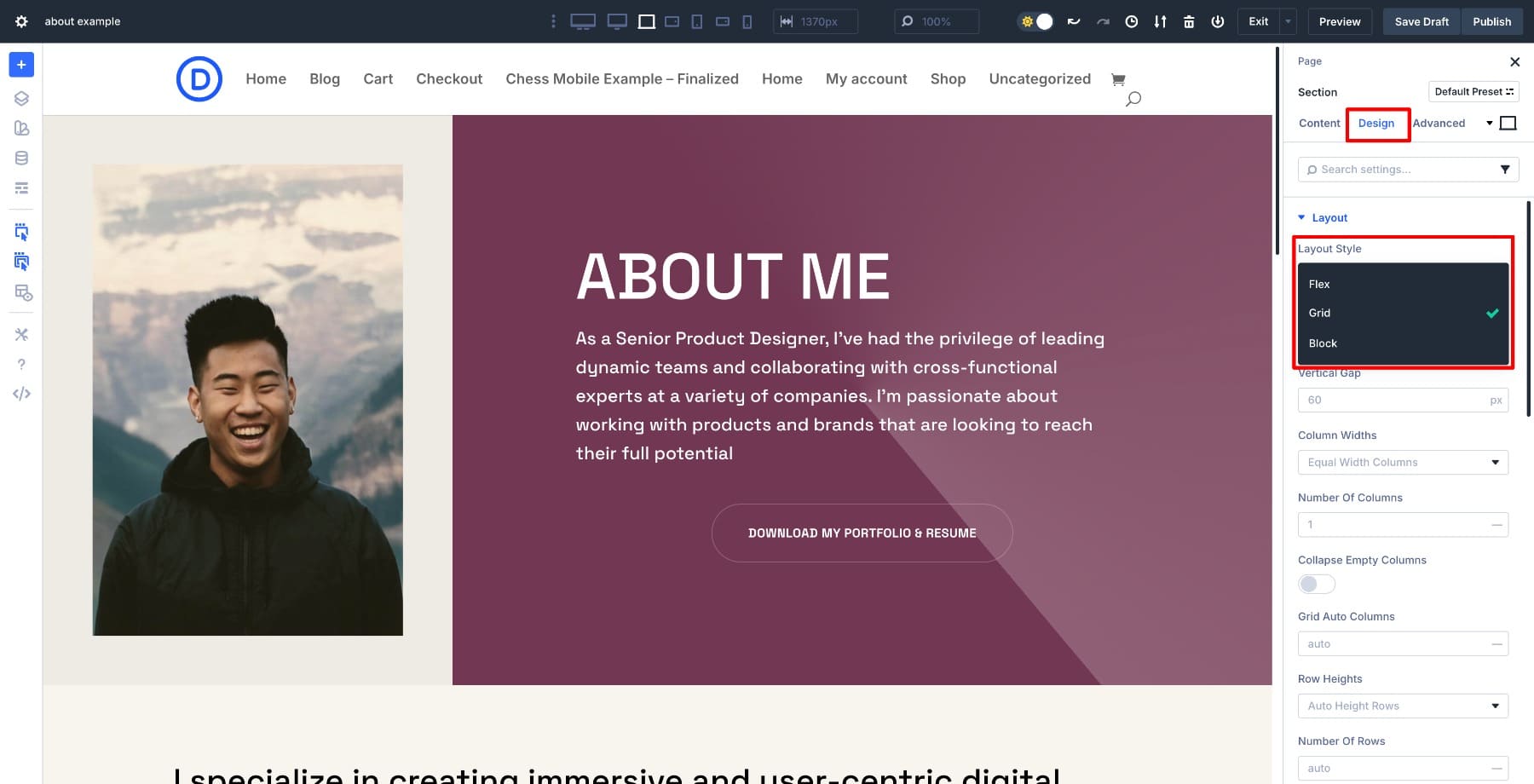The image size is (1534, 784).
Task: Click the trash icon in top toolbar
Action: click(1188, 21)
